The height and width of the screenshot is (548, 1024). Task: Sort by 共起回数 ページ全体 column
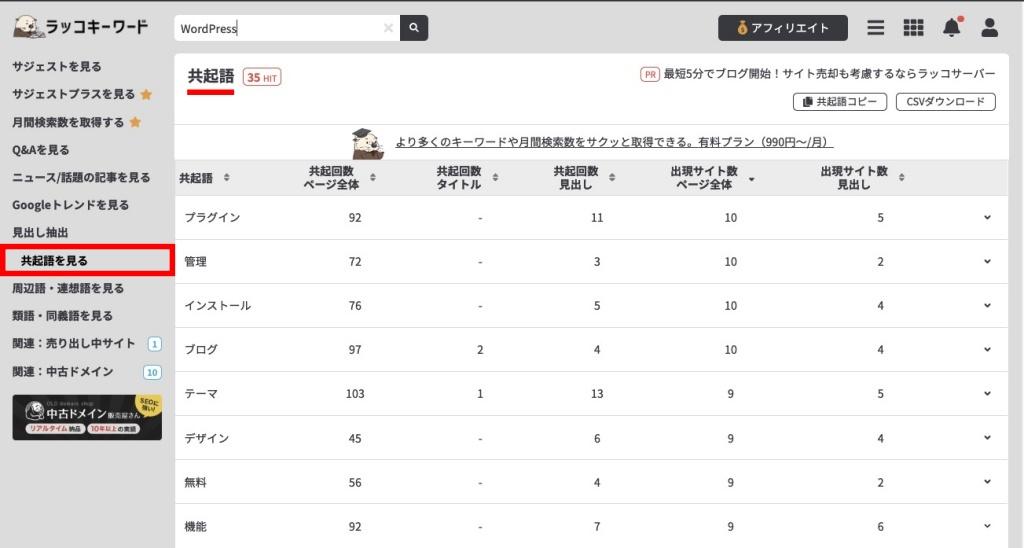(x=373, y=178)
